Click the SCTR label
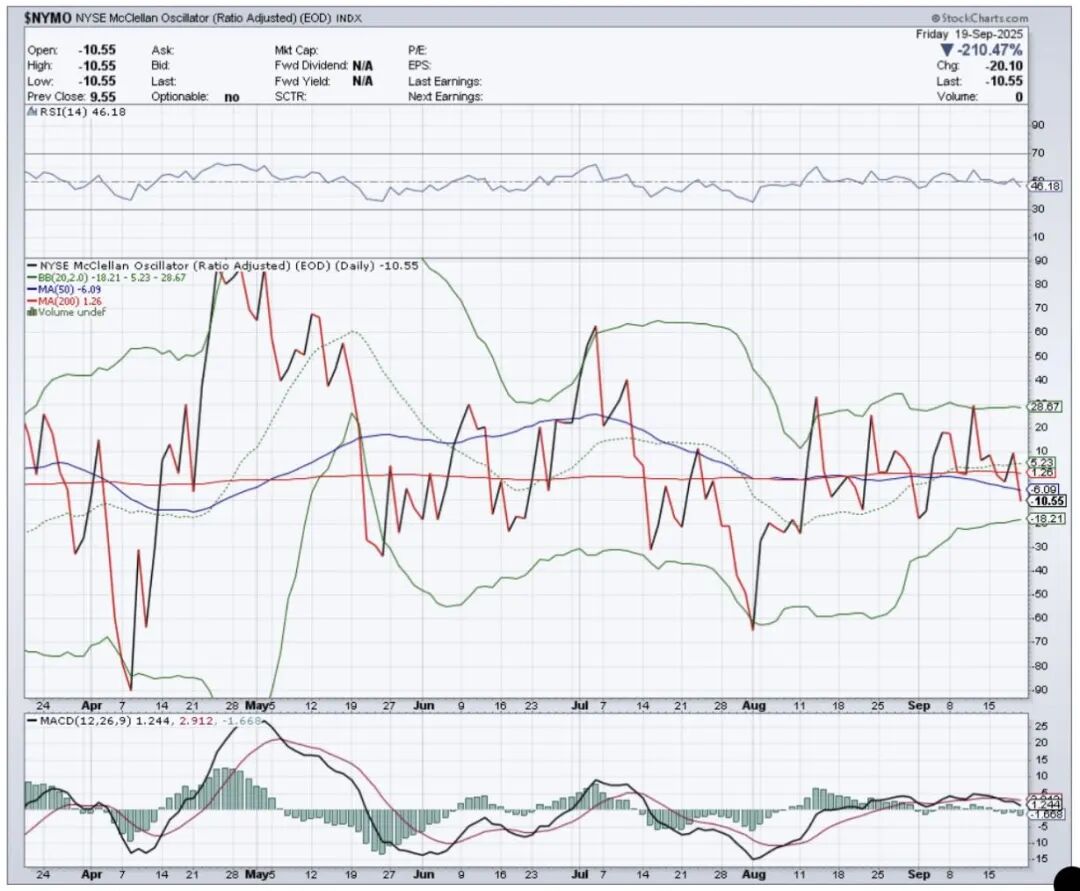 click(291, 97)
